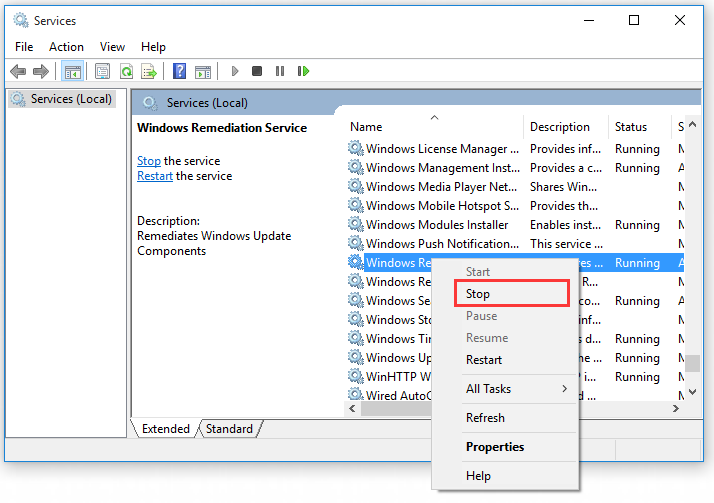Click the horizontal scrollbar right arrow
Image resolution: width=714 pixels, height=503 pixels.
(676, 408)
